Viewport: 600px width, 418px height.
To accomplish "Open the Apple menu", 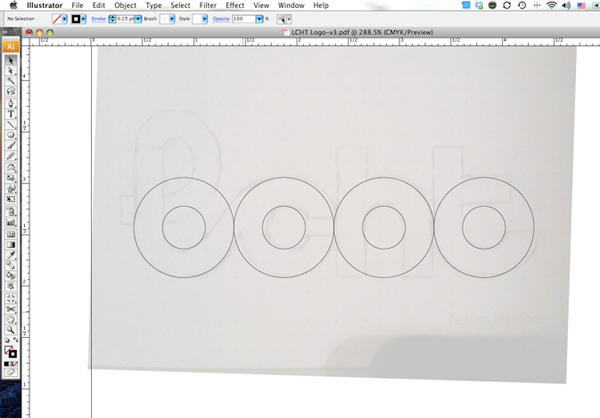I will (x=13, y=5).
